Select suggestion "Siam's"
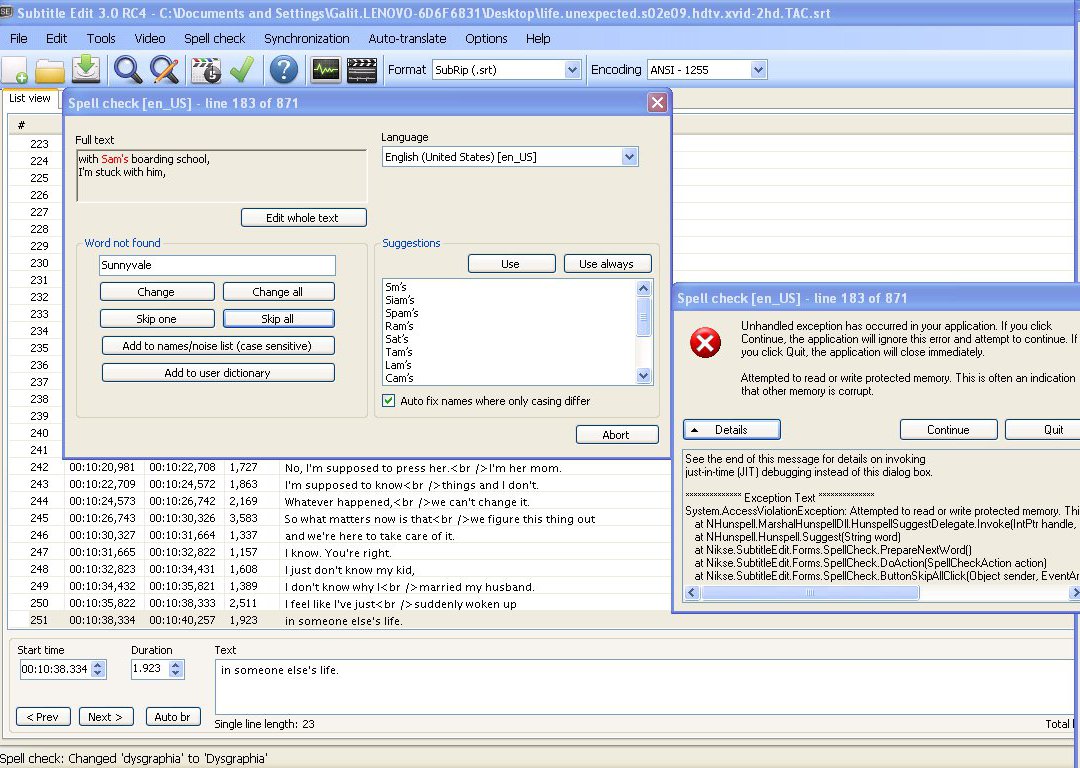 pos(400,300)
